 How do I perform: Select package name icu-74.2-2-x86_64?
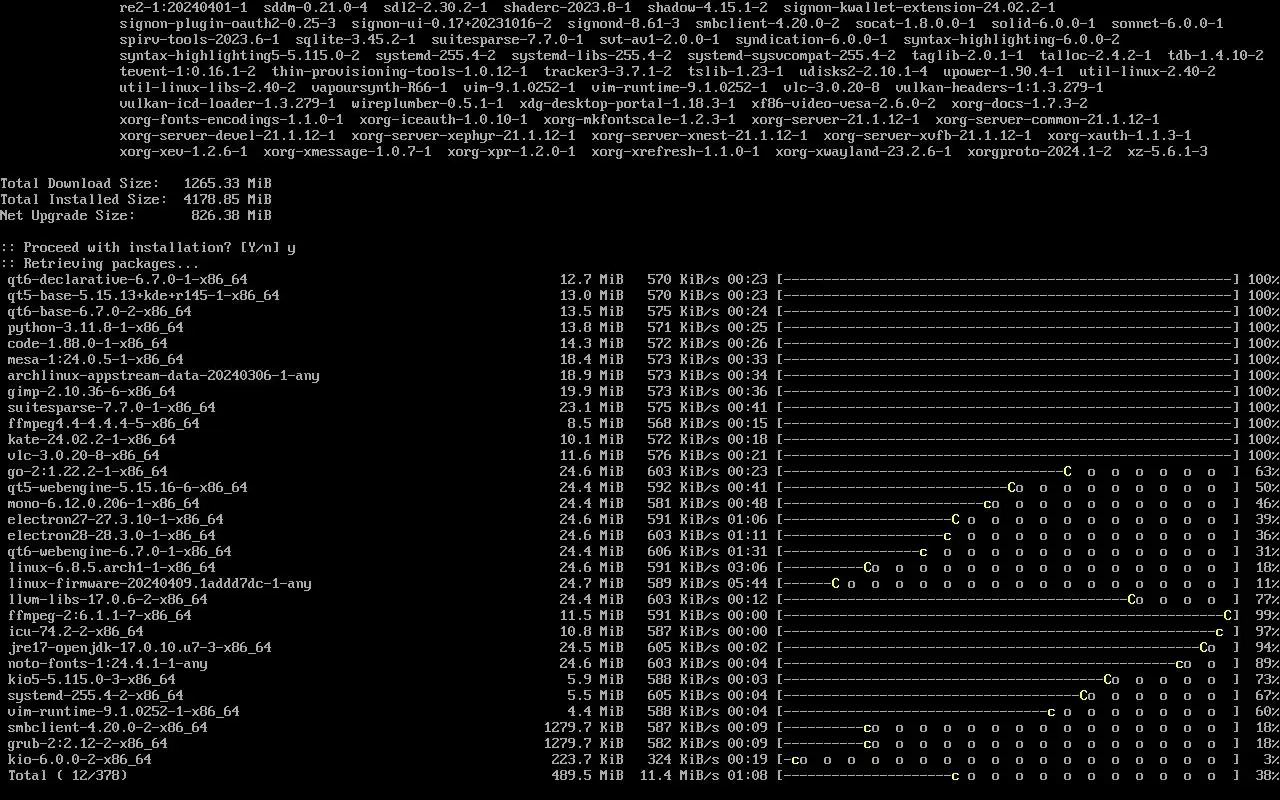pyautogui.click(x=76, y=631)
